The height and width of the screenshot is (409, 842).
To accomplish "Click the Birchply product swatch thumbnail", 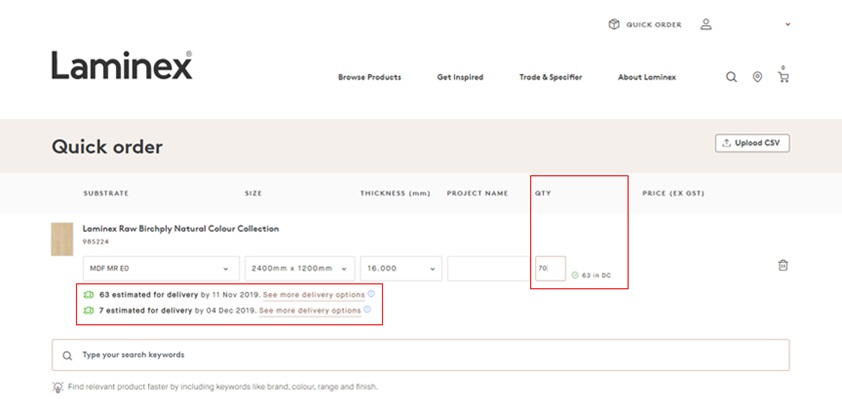I will click(x=62, y=239).
